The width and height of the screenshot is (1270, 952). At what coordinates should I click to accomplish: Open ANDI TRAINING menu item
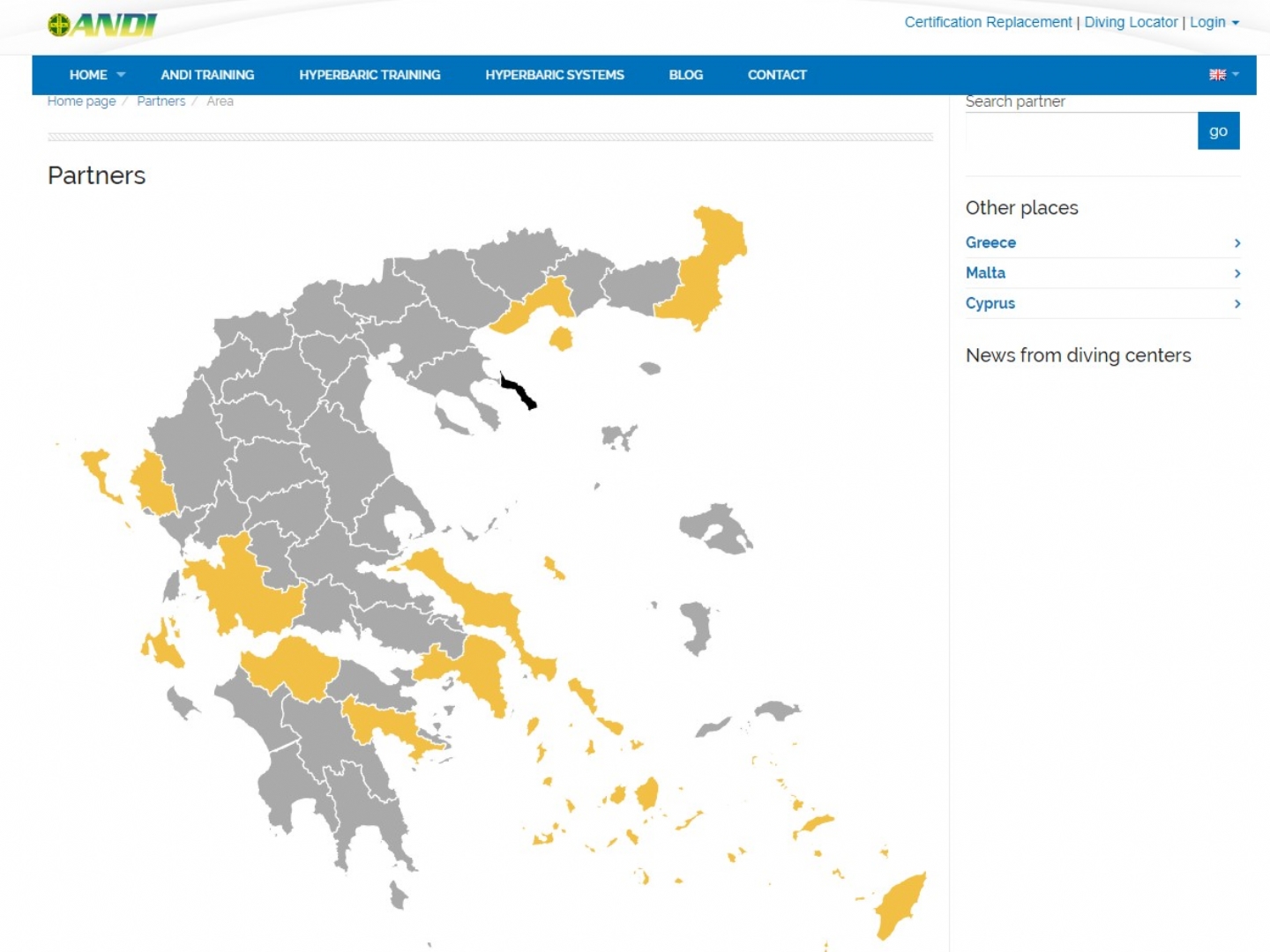click(207, 75)
